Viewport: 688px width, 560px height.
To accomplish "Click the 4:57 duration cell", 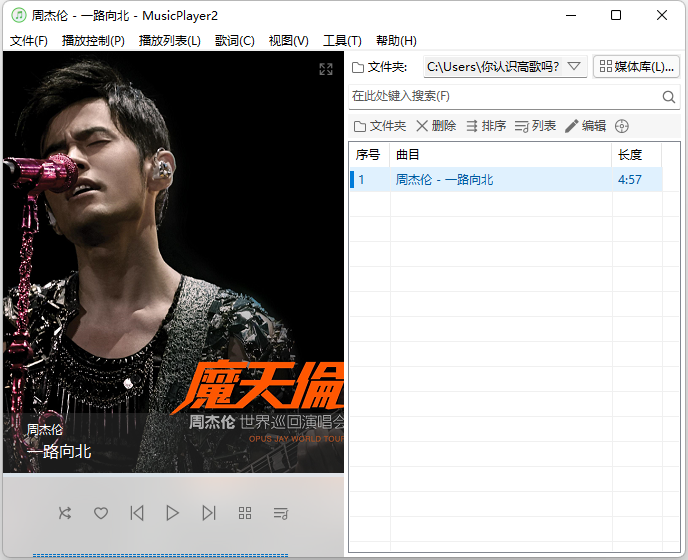I will point(637,179).
